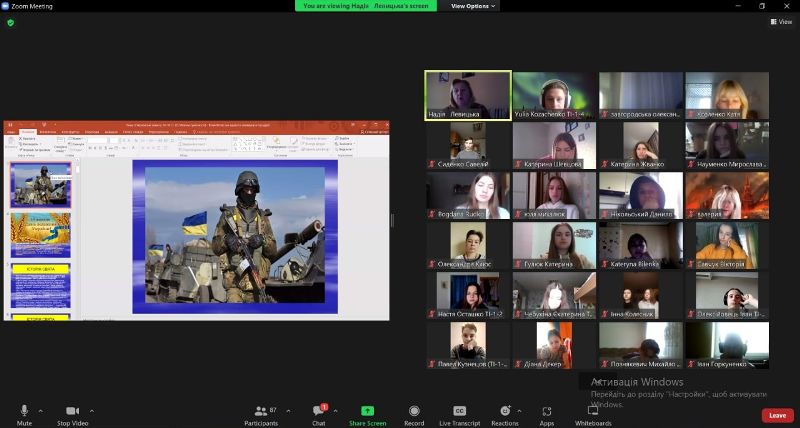
Task: Click muted mic icon on Катерина Жванко tile
Action: pyautogui.click(x=605, y=164)
